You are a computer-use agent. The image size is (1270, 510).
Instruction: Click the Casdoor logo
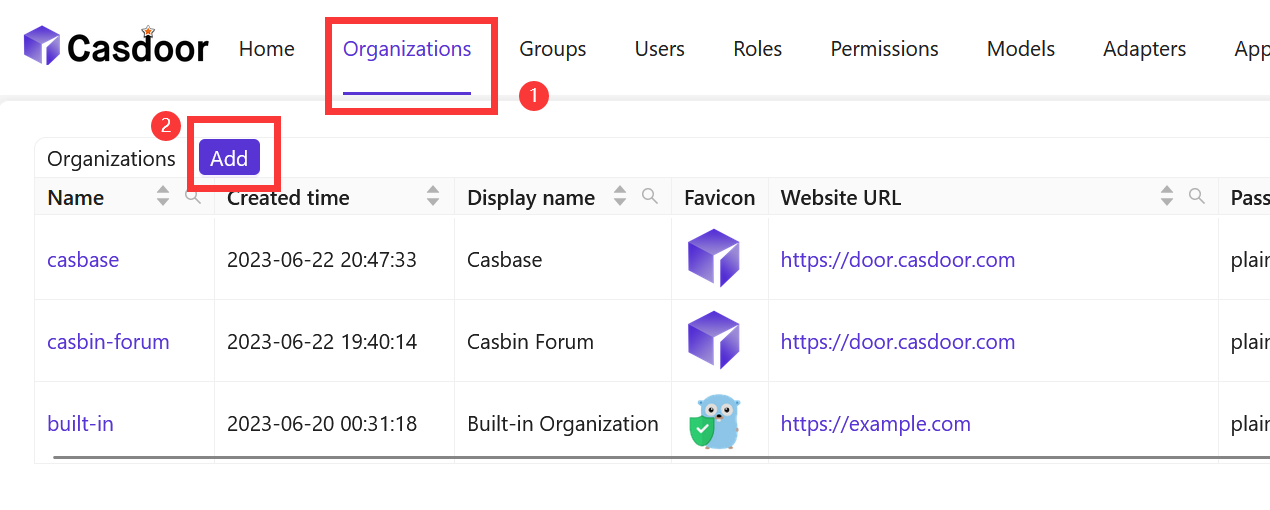116,47
